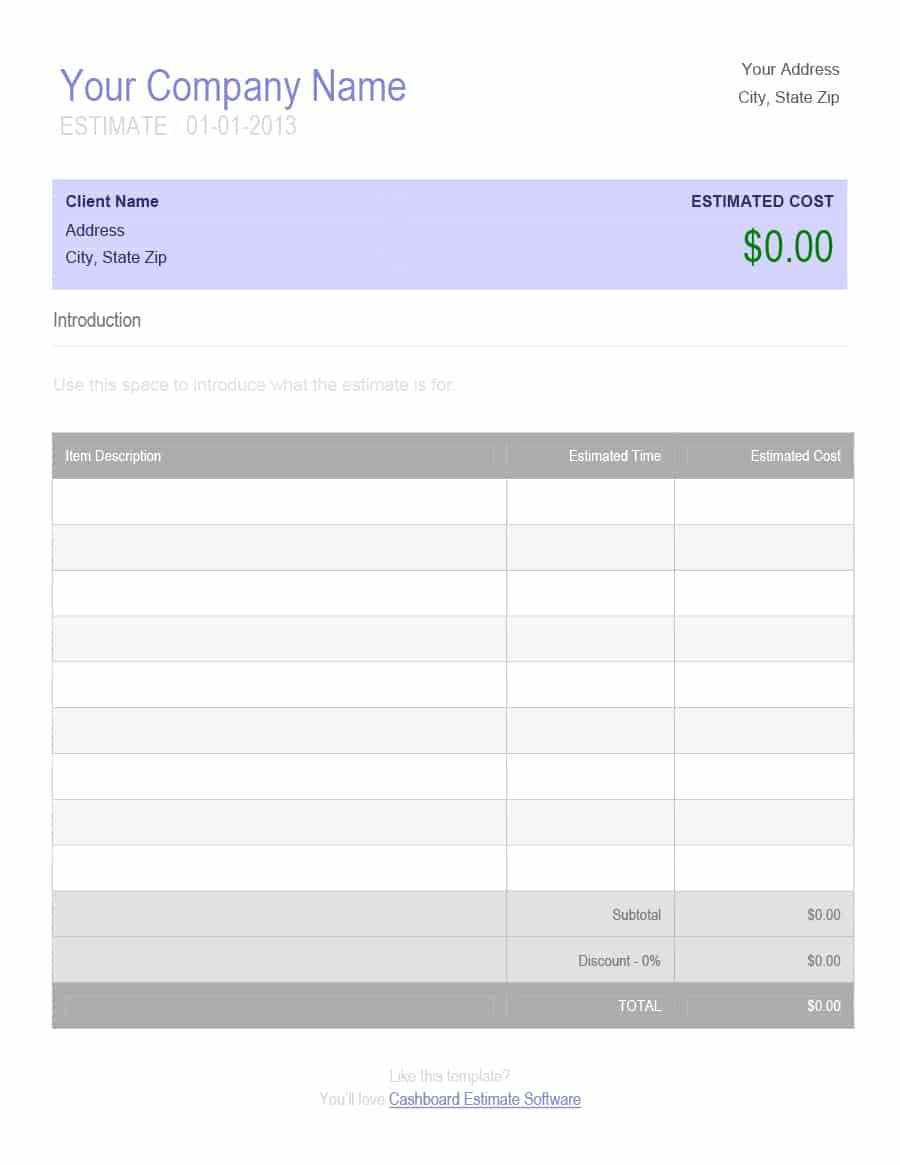Screen dimensions: 900x1165
Task: Click the TOTAL $0.00 amount
Action: point(823,1006)
